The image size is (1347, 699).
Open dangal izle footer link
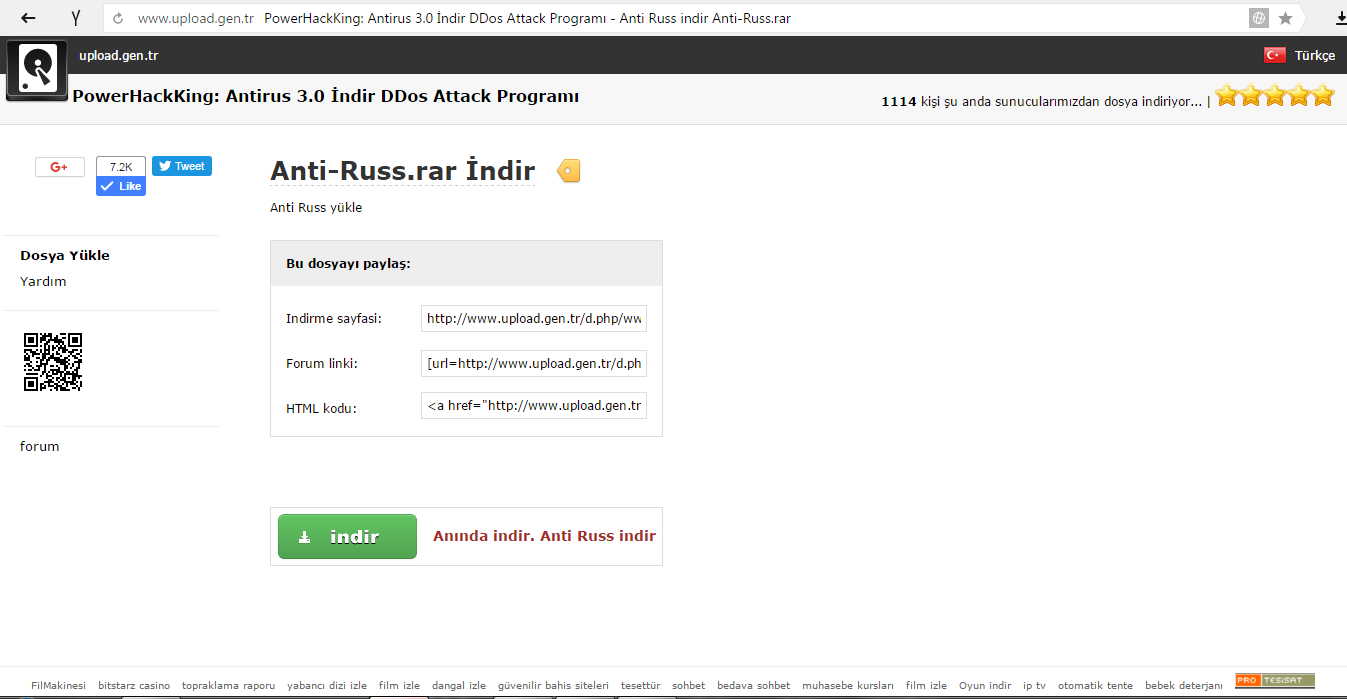(x=459, y=685)
